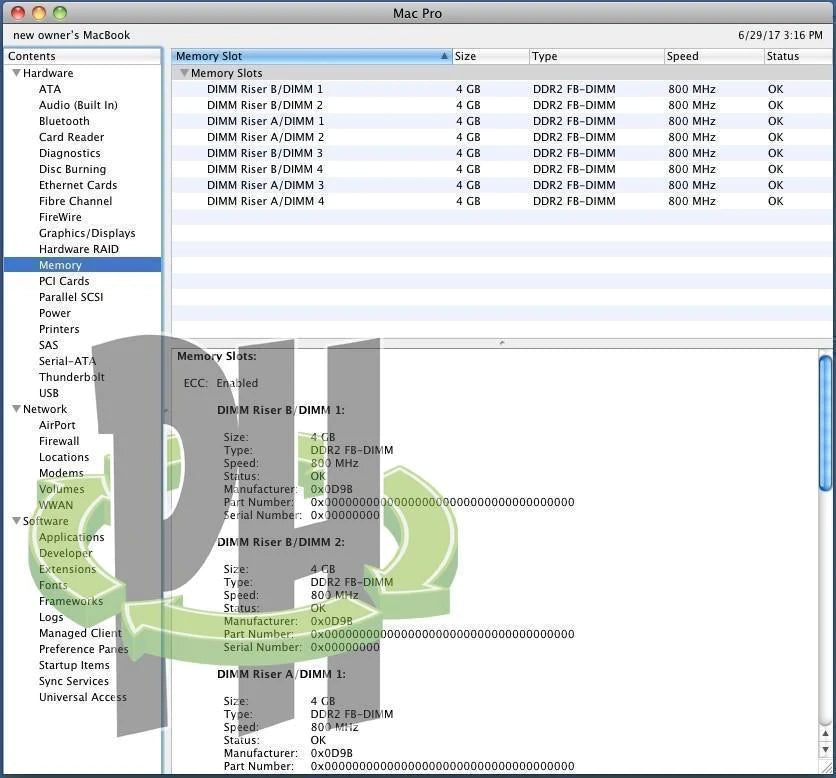
Task: Select USB in Hardware list
Action: pyautogui.click(x=49, y=393)
